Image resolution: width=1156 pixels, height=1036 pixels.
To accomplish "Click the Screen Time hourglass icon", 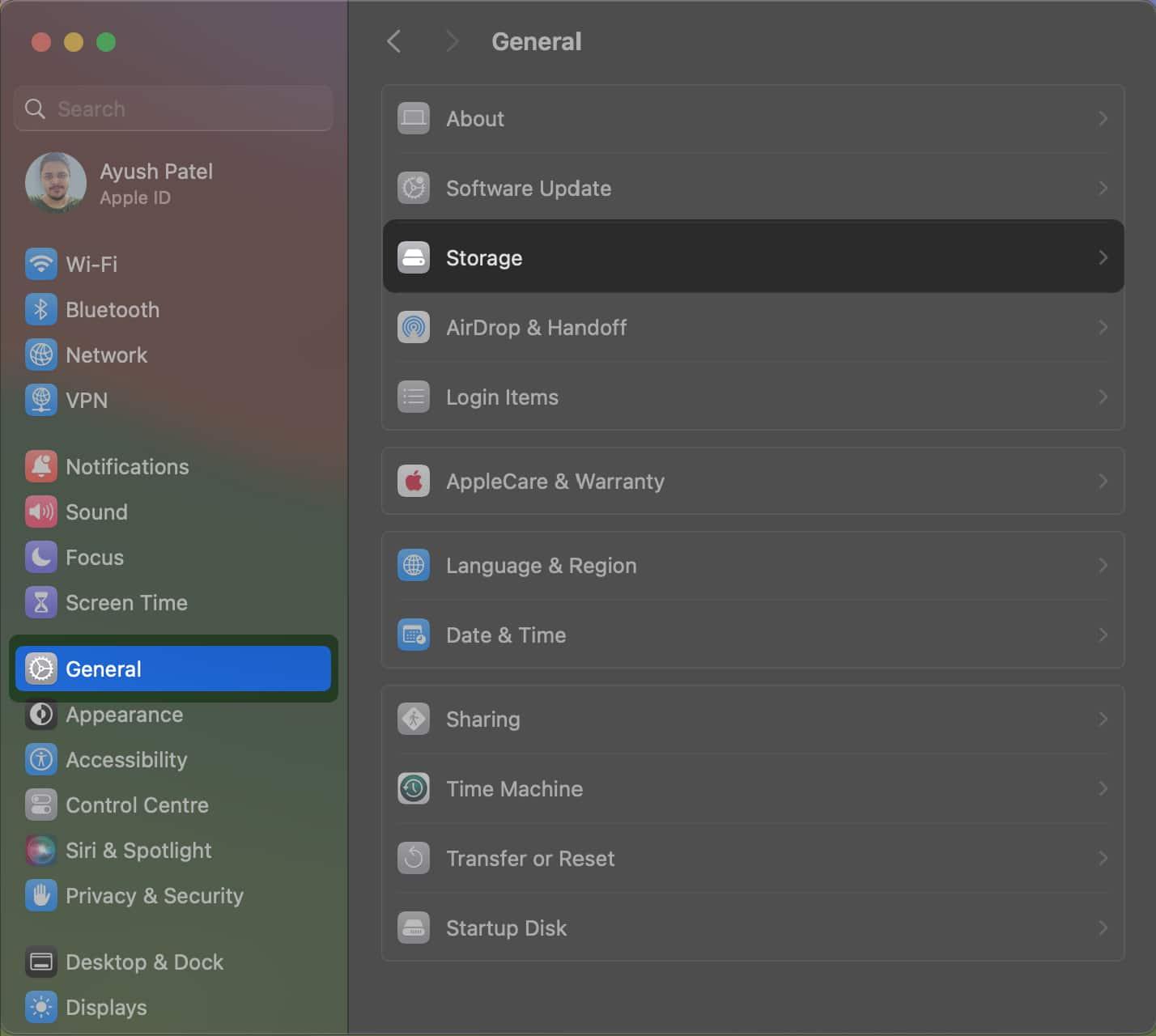I will 40,602.
